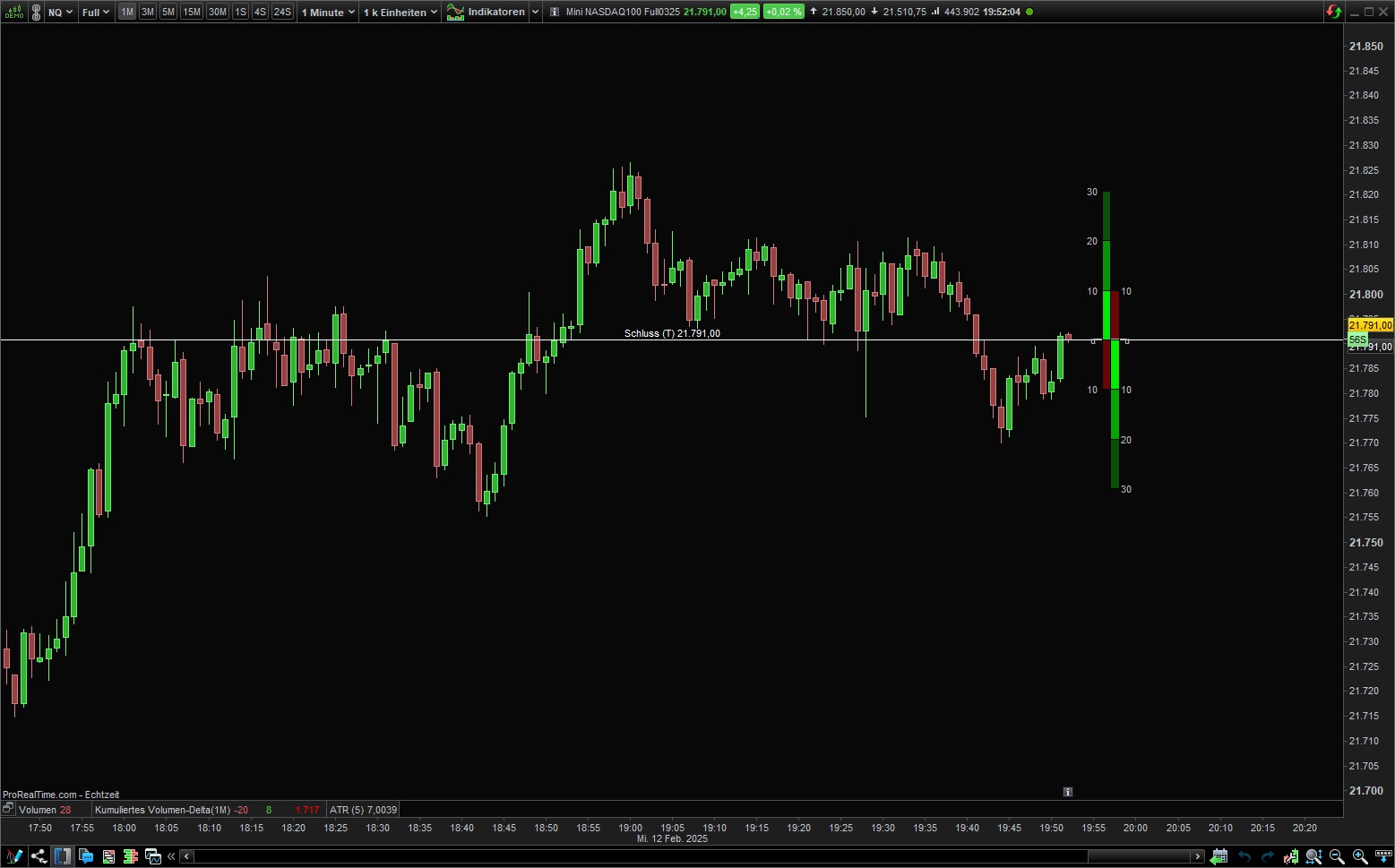Toggle the 1M timeframe button
The image size is (1395, 868).
(x=127, y=12)
